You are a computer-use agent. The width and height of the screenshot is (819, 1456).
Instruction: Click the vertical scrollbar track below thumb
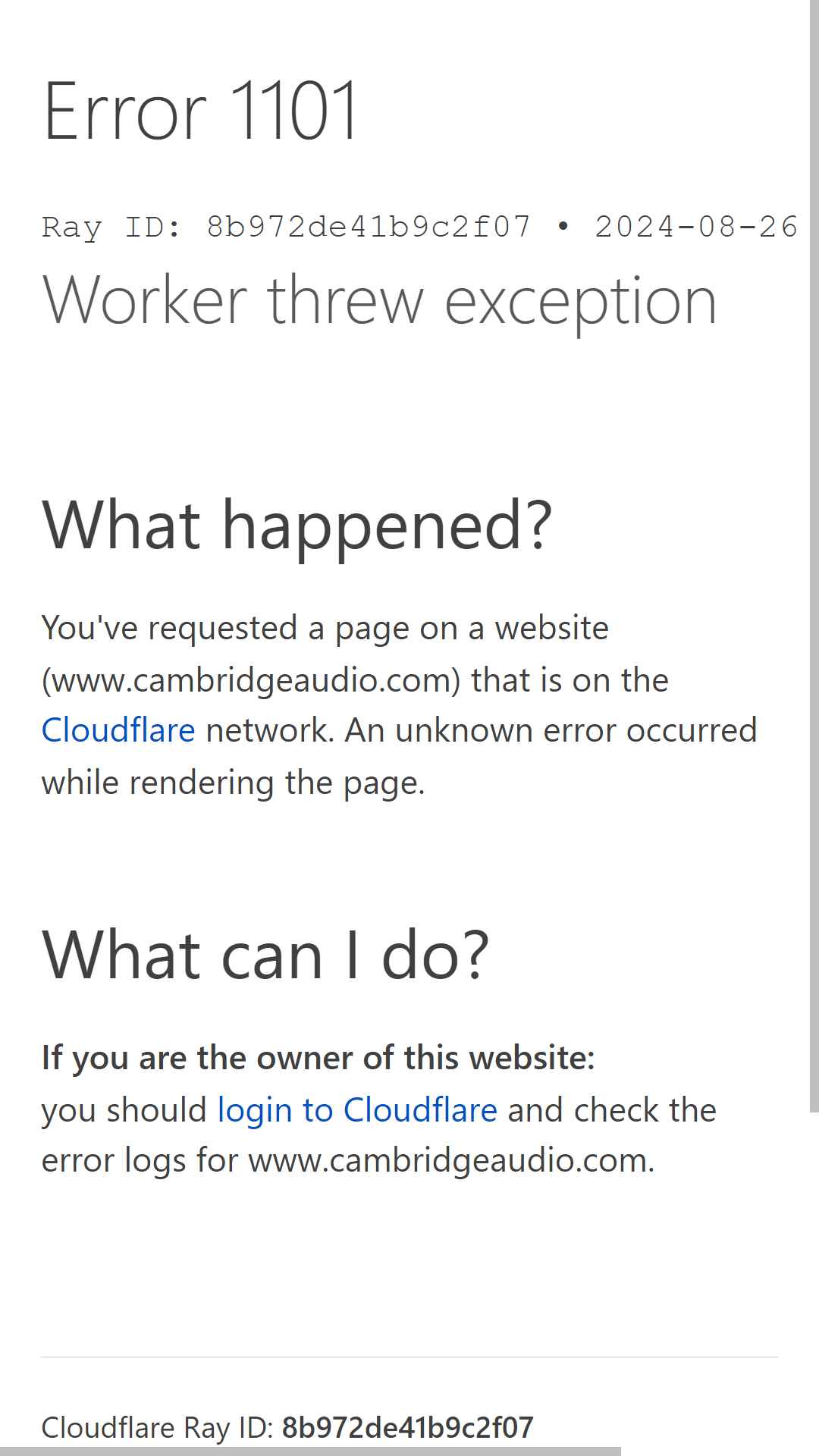pos(814,1282)
